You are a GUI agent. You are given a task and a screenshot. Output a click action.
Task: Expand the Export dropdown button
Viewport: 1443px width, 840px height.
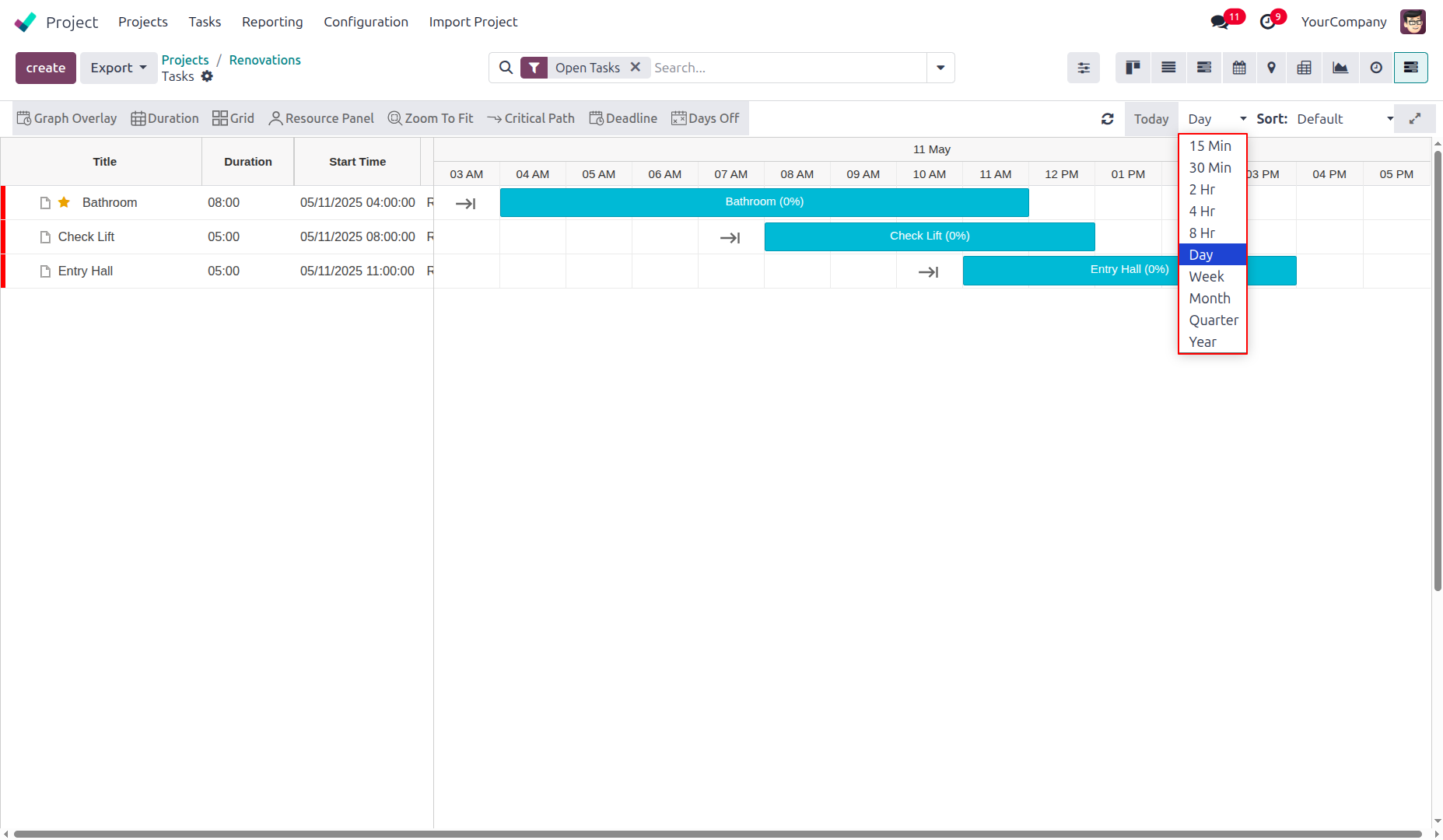pyautogui.click(x=118, y=68)
